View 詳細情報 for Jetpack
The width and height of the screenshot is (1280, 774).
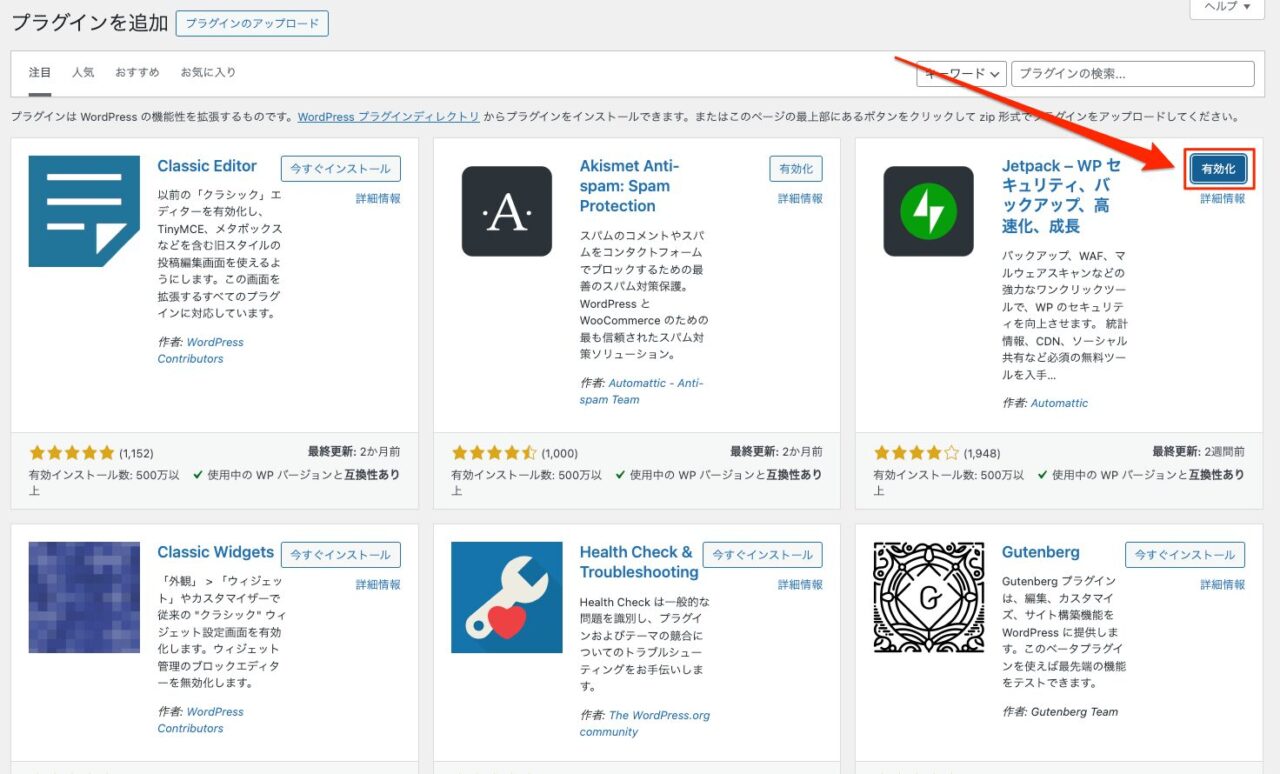(x=1223, y=199)
